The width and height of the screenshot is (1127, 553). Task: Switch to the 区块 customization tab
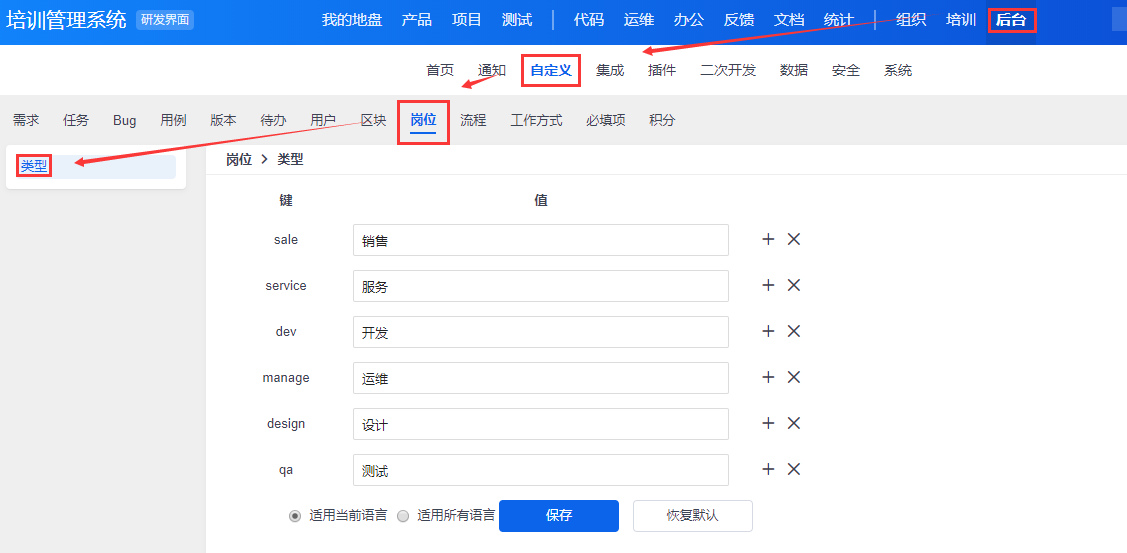[x=373, y=120]
